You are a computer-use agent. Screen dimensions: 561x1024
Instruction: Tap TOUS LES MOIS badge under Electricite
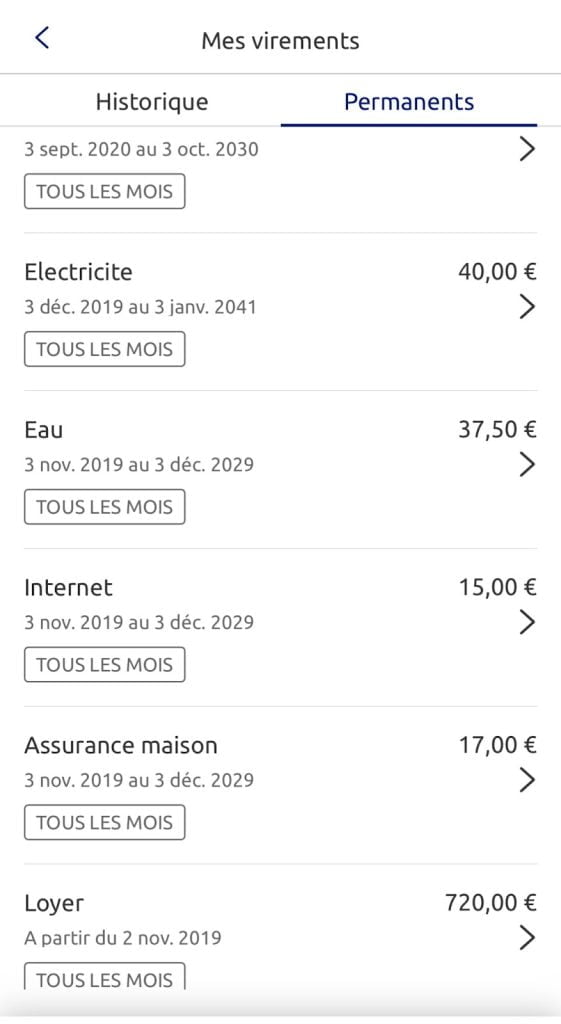pos(104,349)
